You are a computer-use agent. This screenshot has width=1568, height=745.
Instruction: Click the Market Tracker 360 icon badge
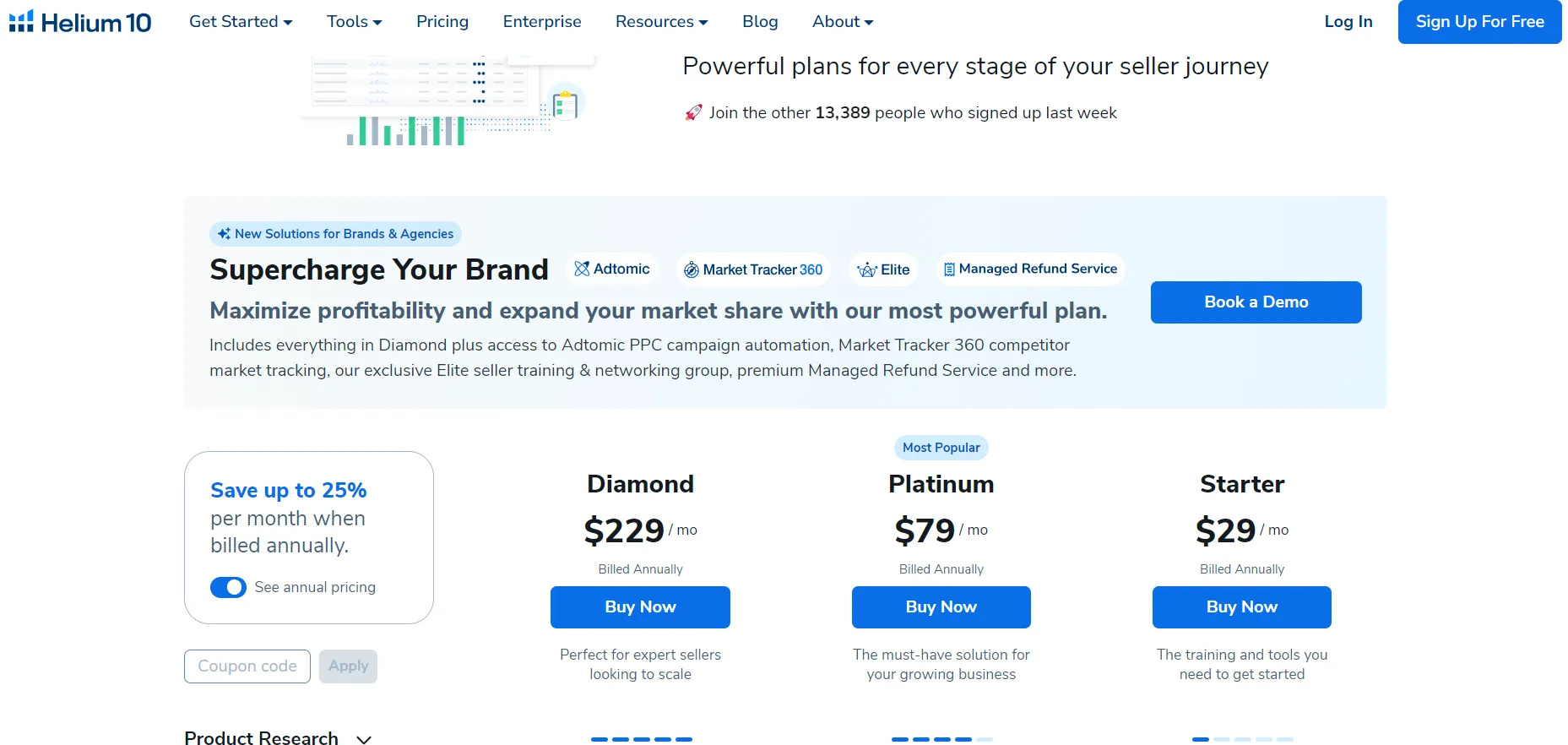[x=691, y=269]
